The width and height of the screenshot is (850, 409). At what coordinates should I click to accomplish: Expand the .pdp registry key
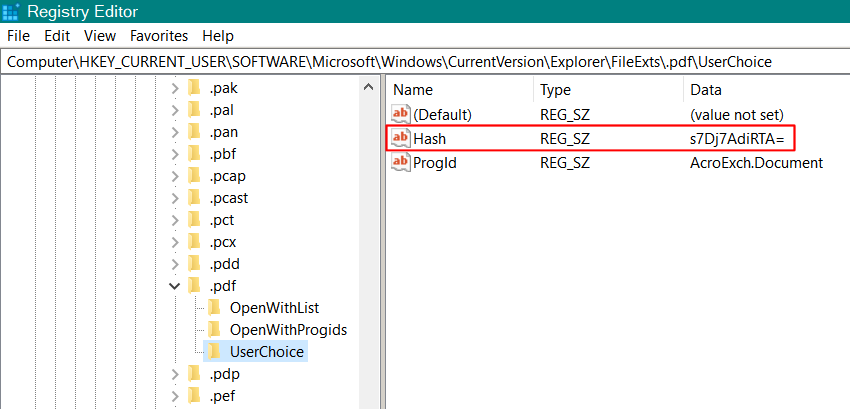175,374
